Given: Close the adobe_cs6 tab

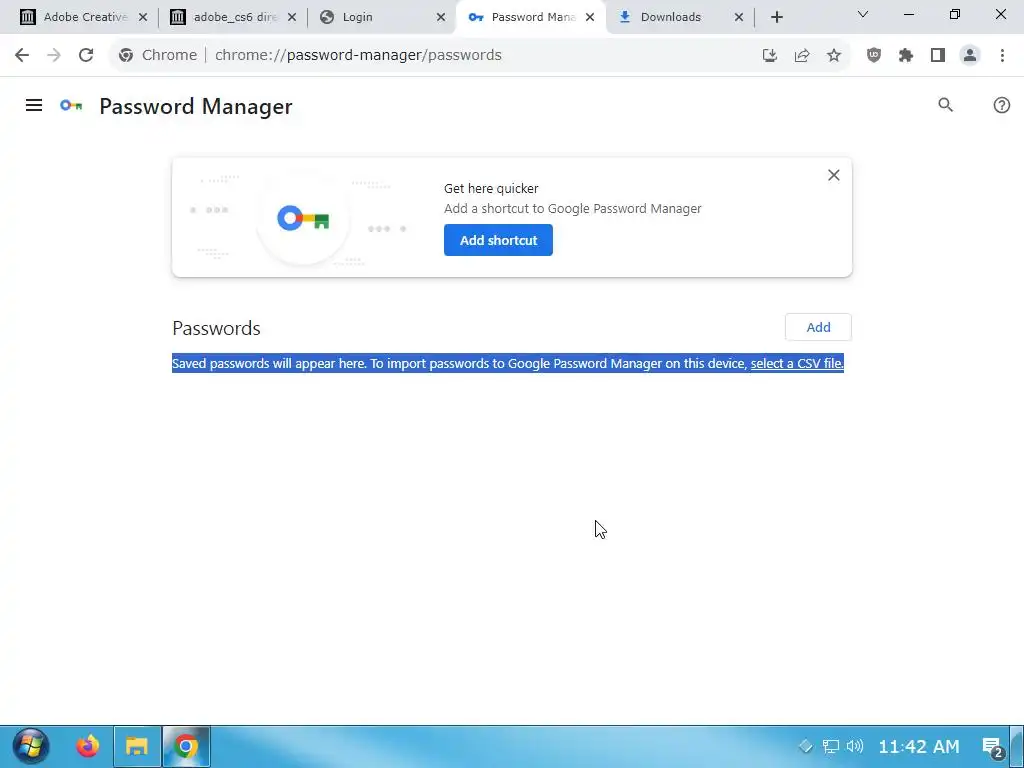Looking at the screenshot, I should pyautogui.click(x=292, y=17).
